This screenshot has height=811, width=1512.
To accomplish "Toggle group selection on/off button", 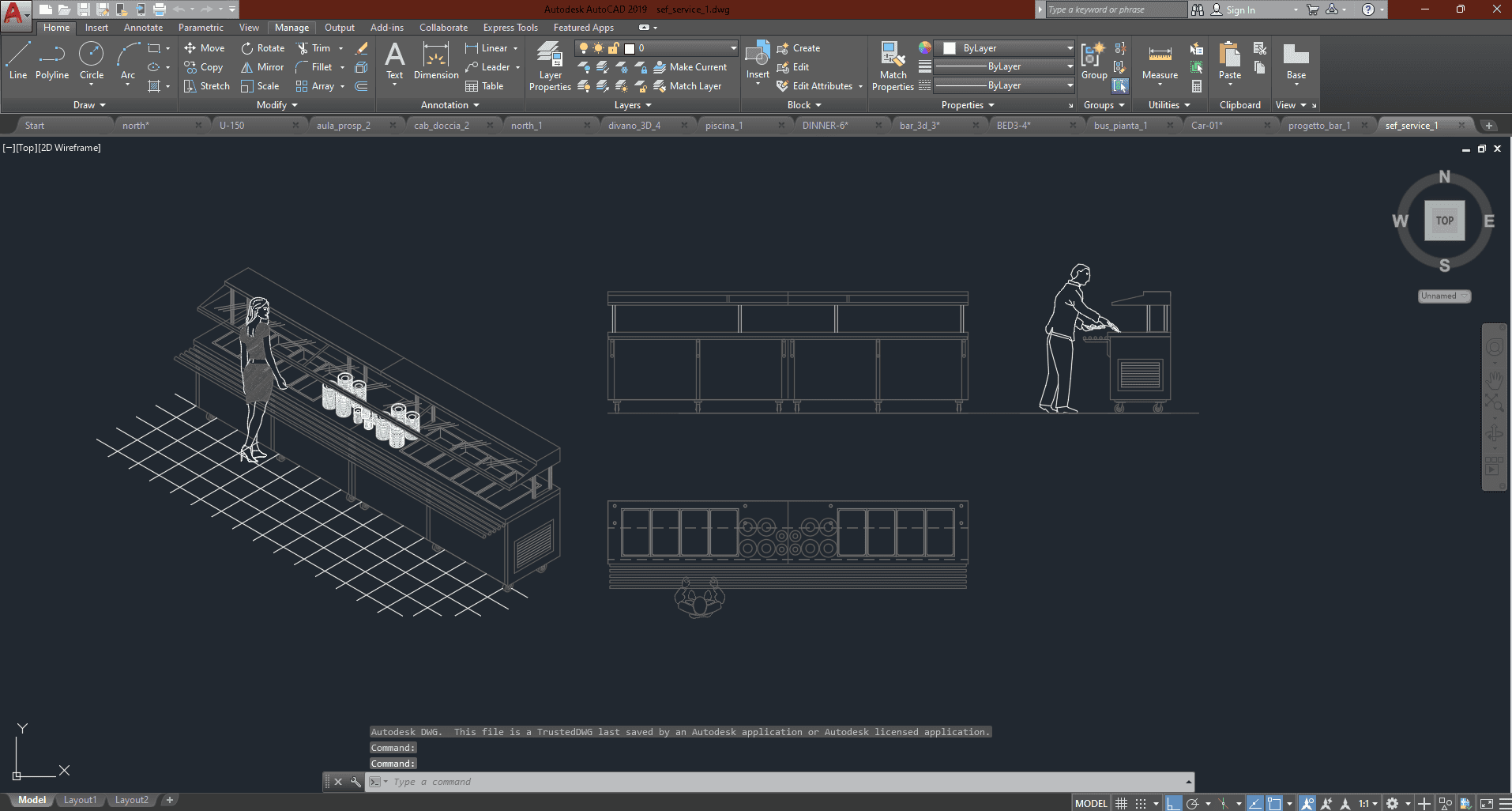I will click(x=1120, y=86).
